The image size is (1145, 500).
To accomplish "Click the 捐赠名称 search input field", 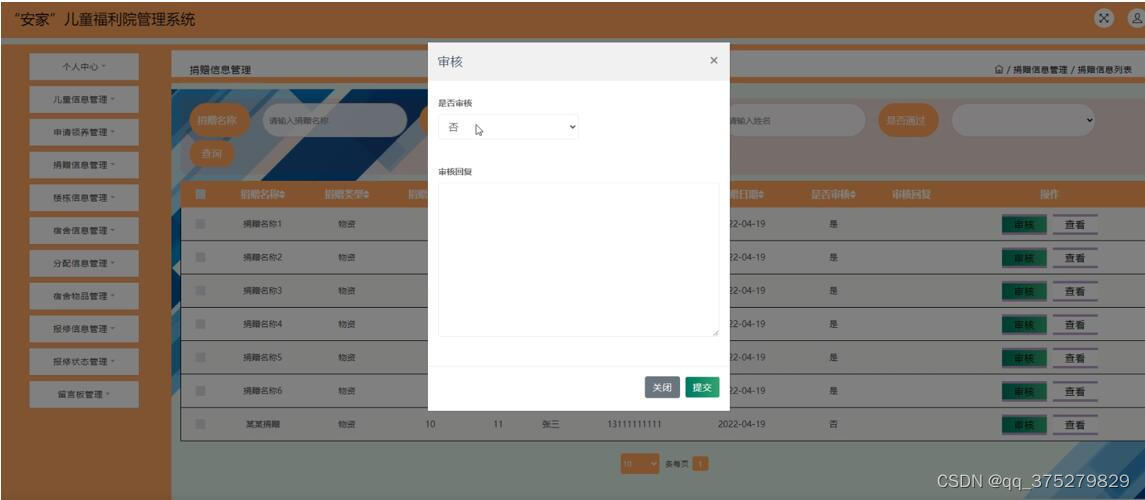I will (334, 120).
